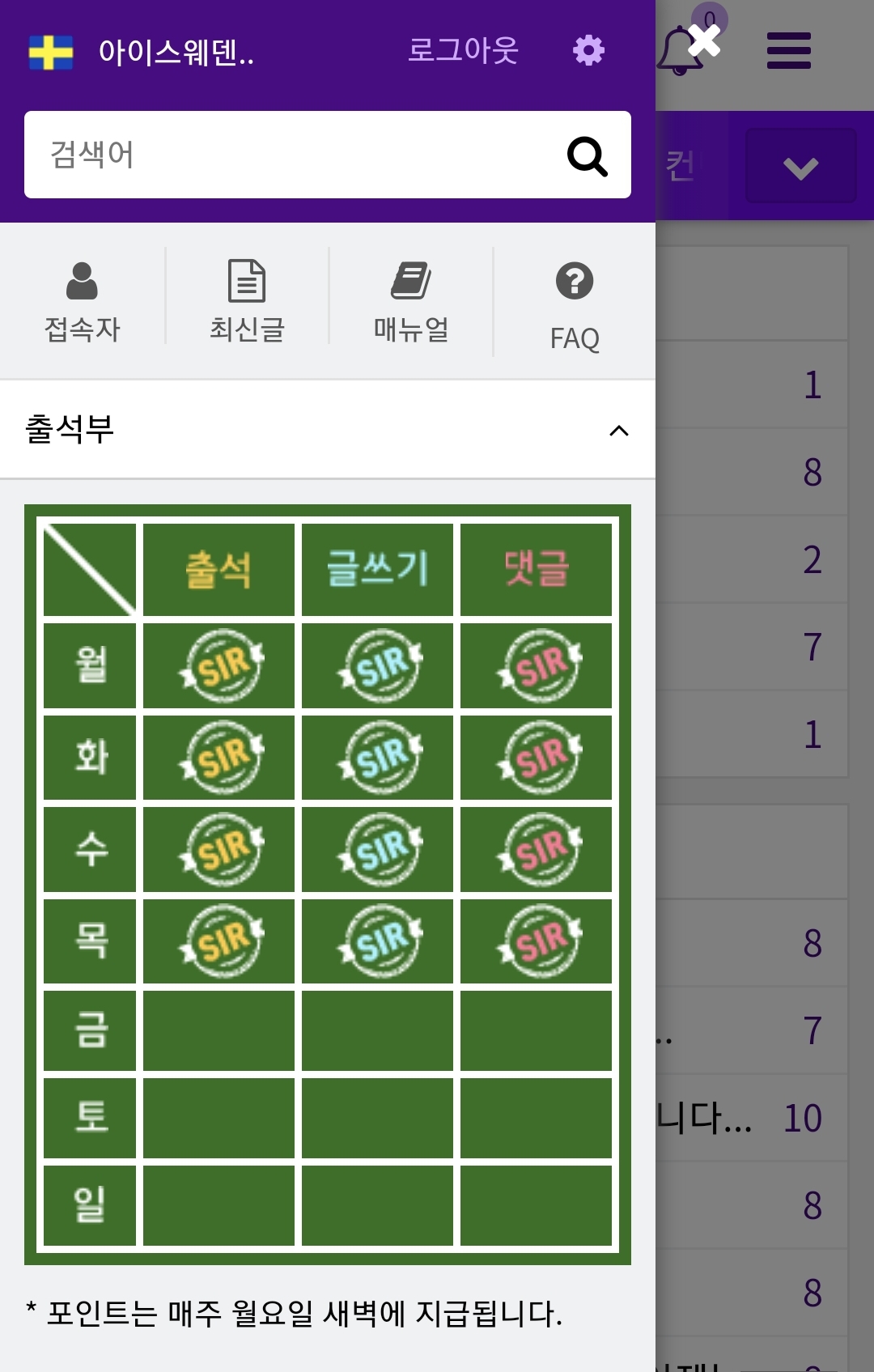Click the settings gear icon
Screen dimensions: 874x1372
(x=588, y=50)
